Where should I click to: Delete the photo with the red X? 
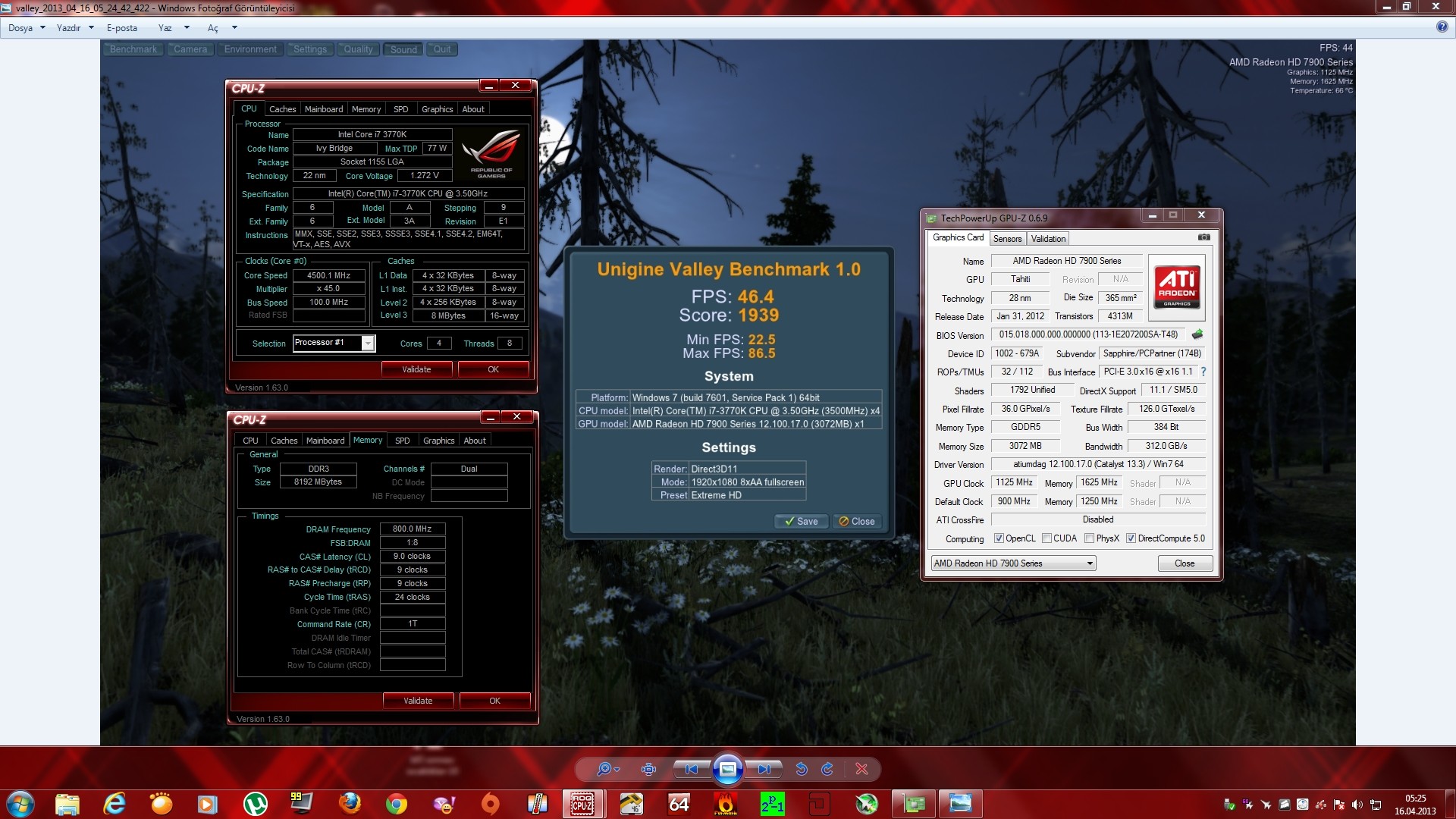pyautogui.click(x=861, y=769)
